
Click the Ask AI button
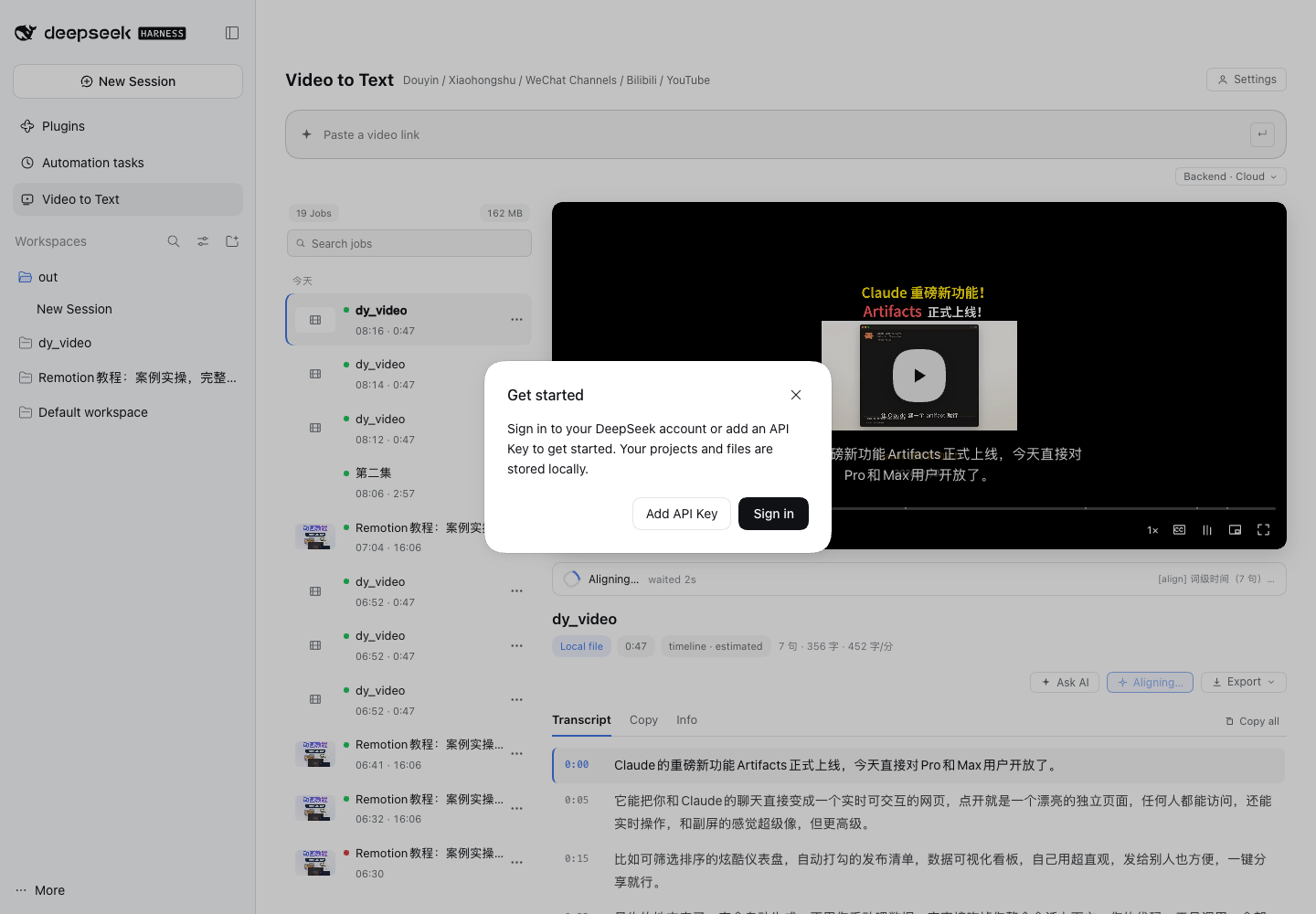[x=1066, y=682]
